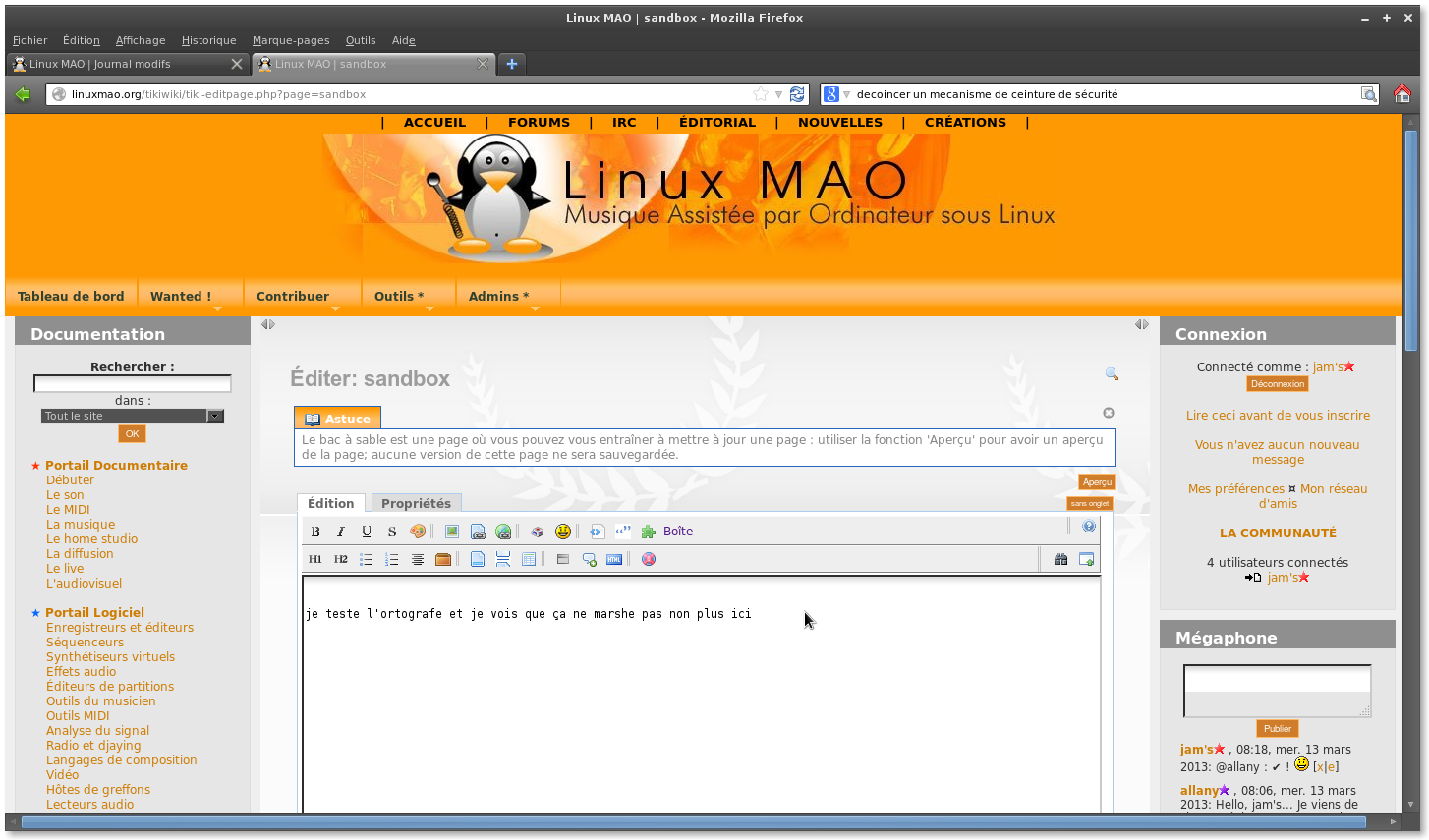Click the horizontal scrollbar at the bottom
Image resolution: width=1429 pixels, height=840 pixels.
point(693,822)
